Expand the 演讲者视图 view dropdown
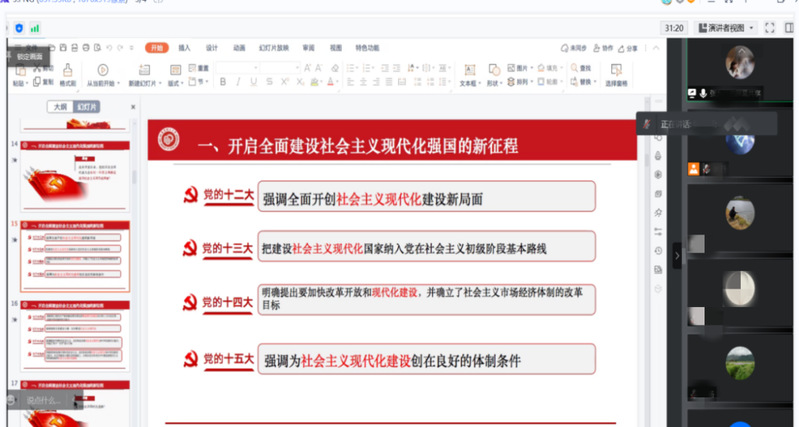The image size is (799, 427). [x=723, y=27]
